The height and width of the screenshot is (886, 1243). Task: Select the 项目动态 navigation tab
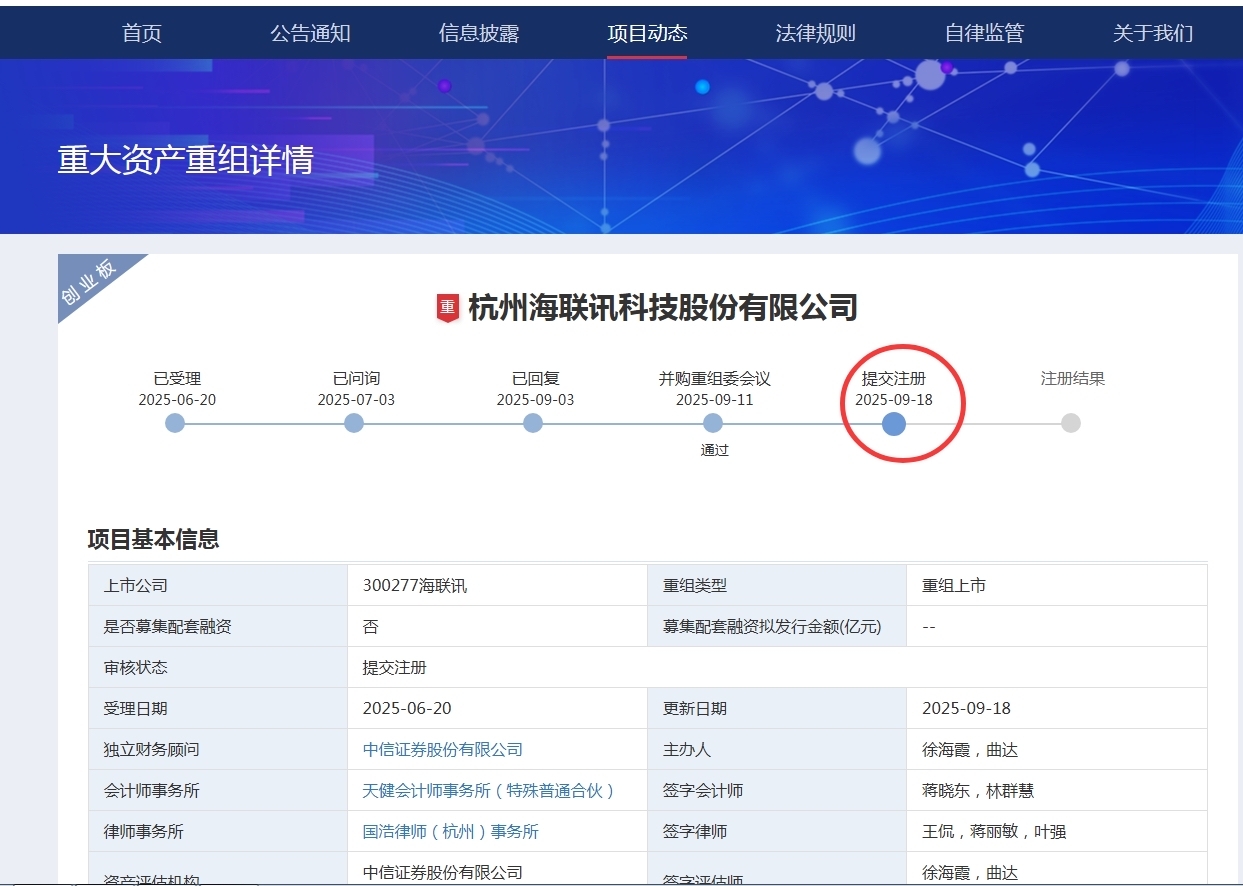(647, 33)
